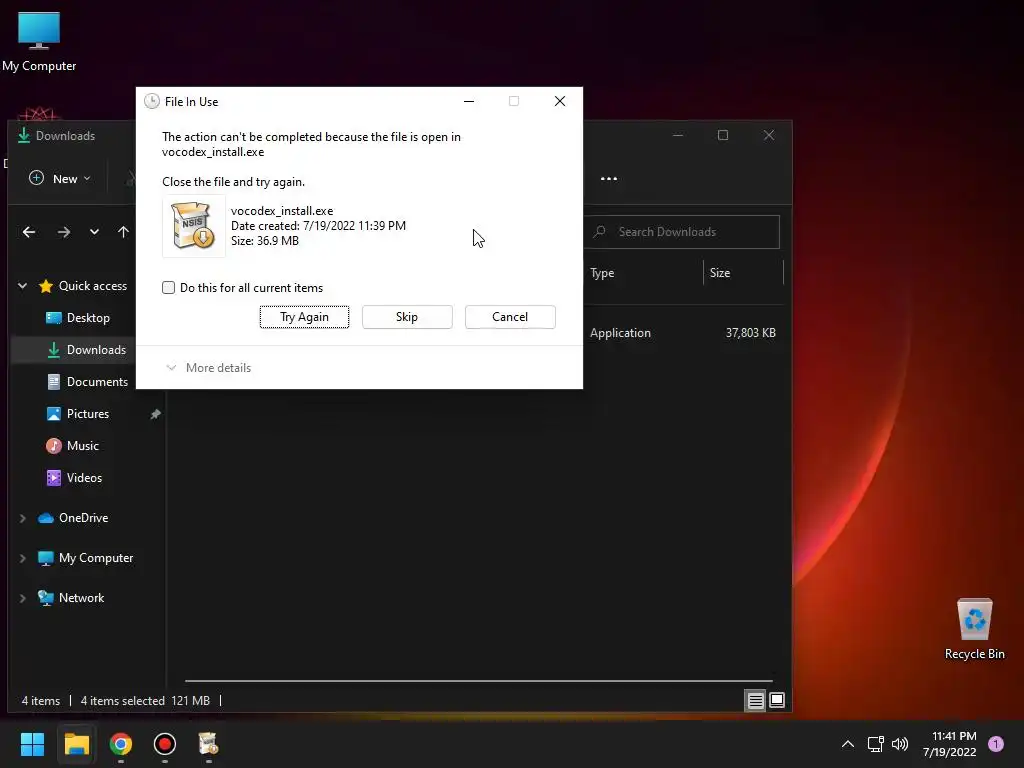Image resolution: width=1024 pixels, height=768 pixels.
Task: Click the NSIS installer taskbar icon
Action: point(208,744)
